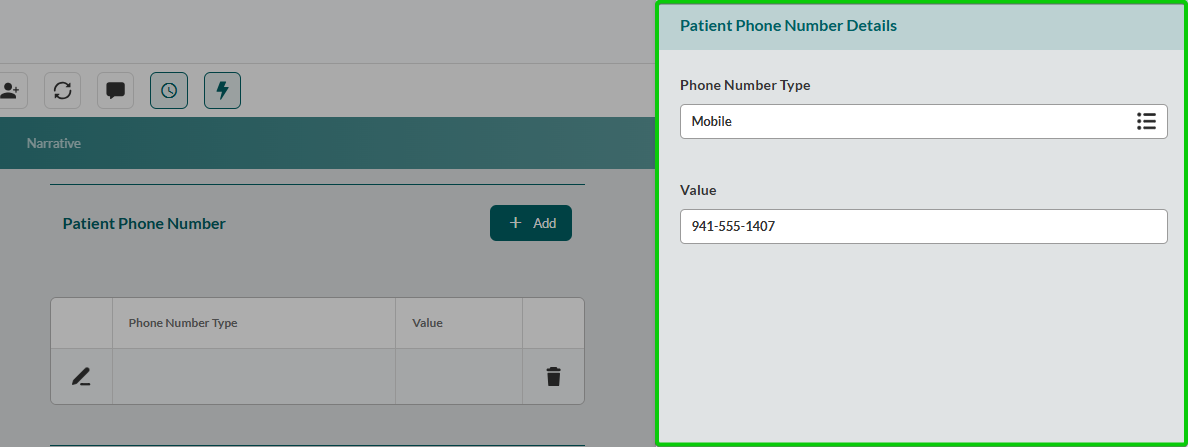Delete the phone row with trash icon
Viewport: 1188px width, 447px height.
click(553, 377)
